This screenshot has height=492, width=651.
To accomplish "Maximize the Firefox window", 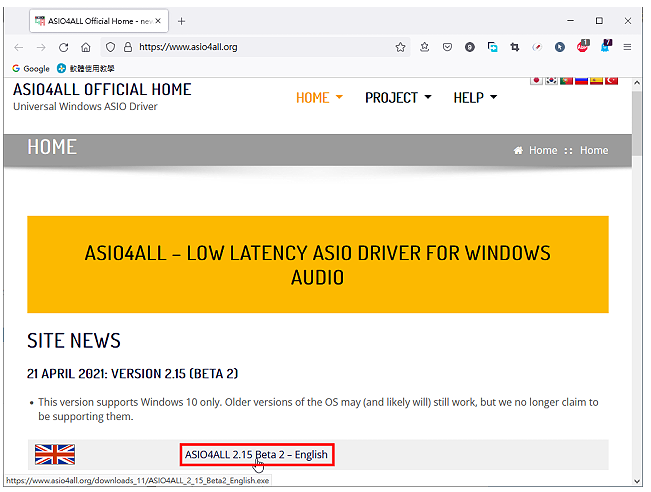I will pyautogui.click(x=599, y=21).
